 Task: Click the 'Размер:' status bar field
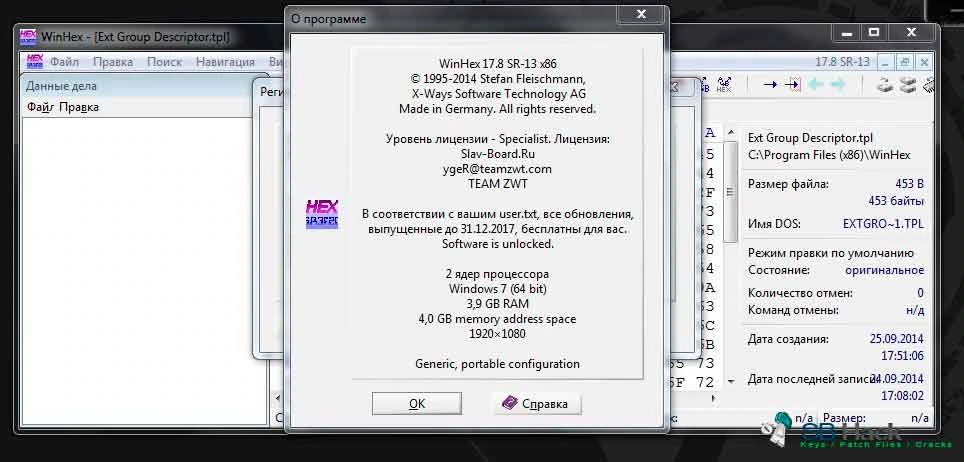pos(844,418)
